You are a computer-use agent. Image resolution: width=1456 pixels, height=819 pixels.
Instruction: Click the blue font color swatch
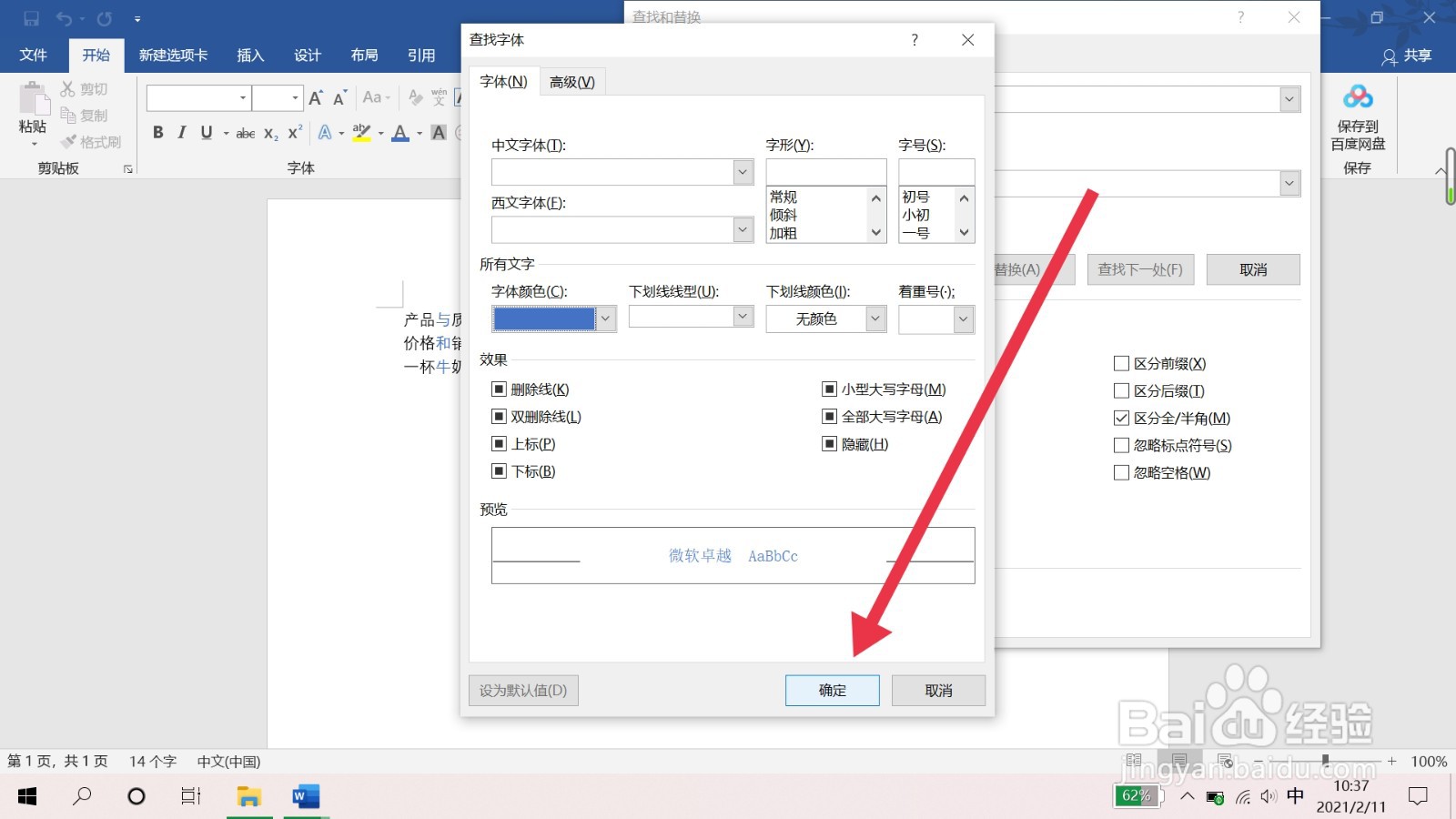544,318
